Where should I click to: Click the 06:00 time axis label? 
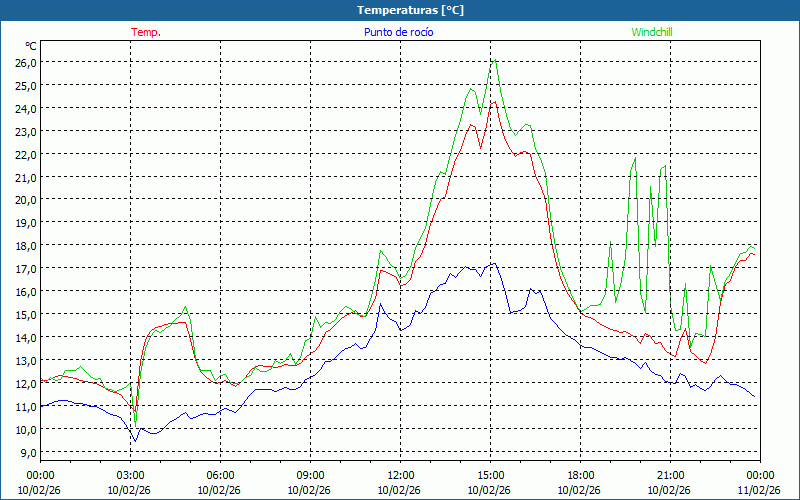220,475
